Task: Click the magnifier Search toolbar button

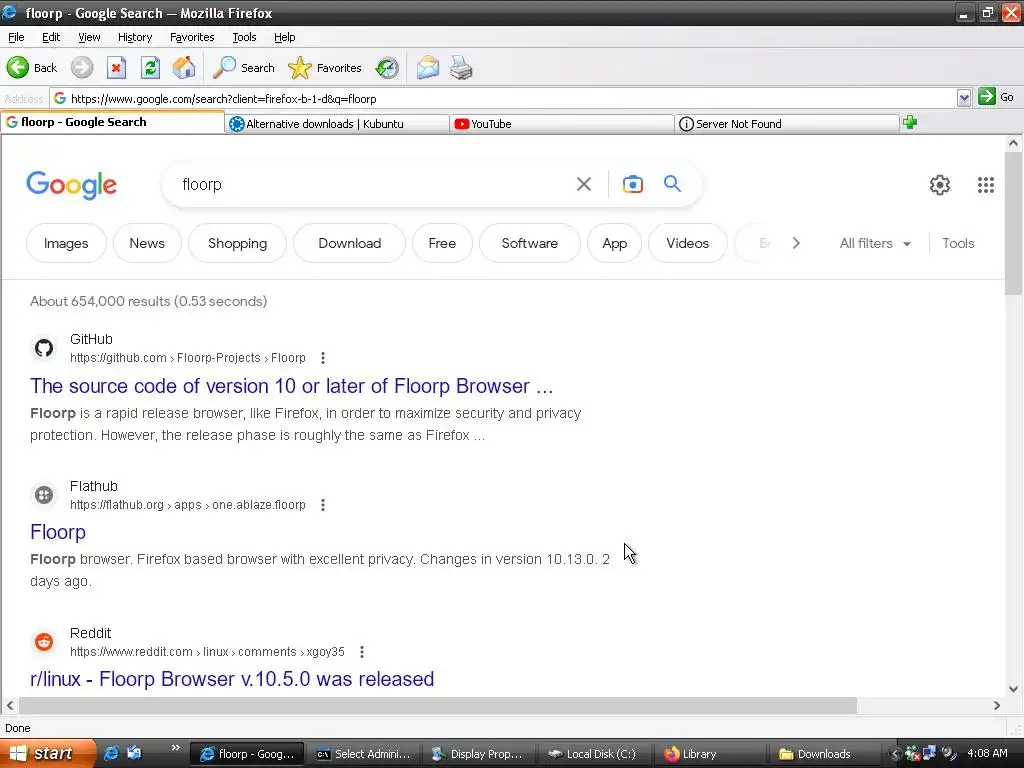Action: coord(244,67)
